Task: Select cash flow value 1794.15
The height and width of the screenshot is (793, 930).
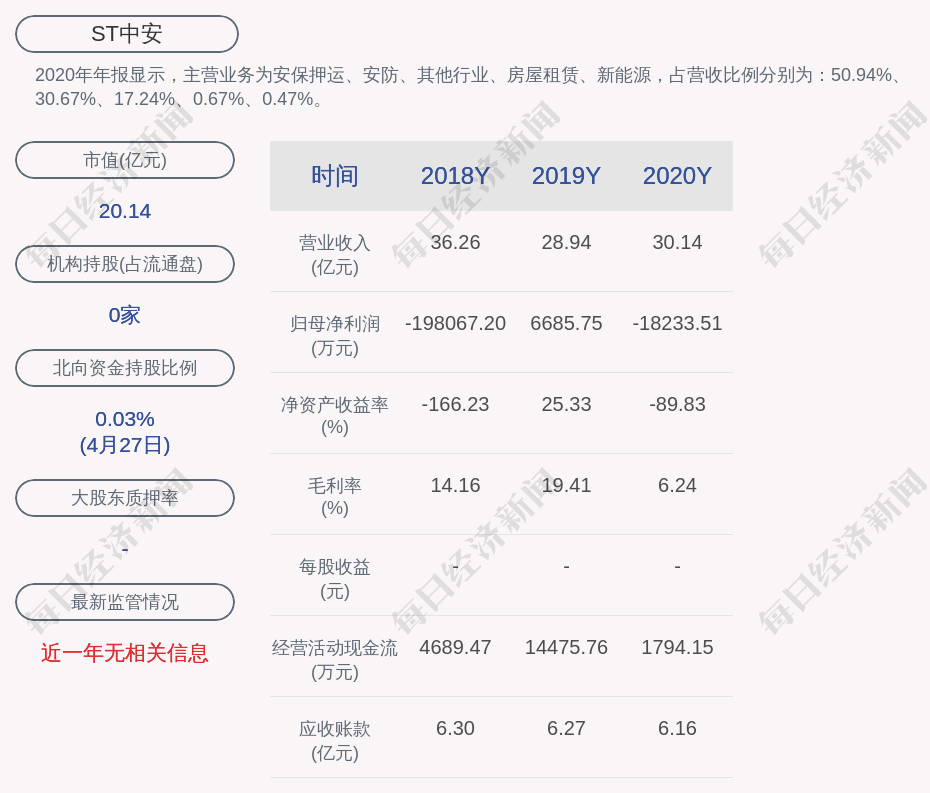Action: point(677,647)
